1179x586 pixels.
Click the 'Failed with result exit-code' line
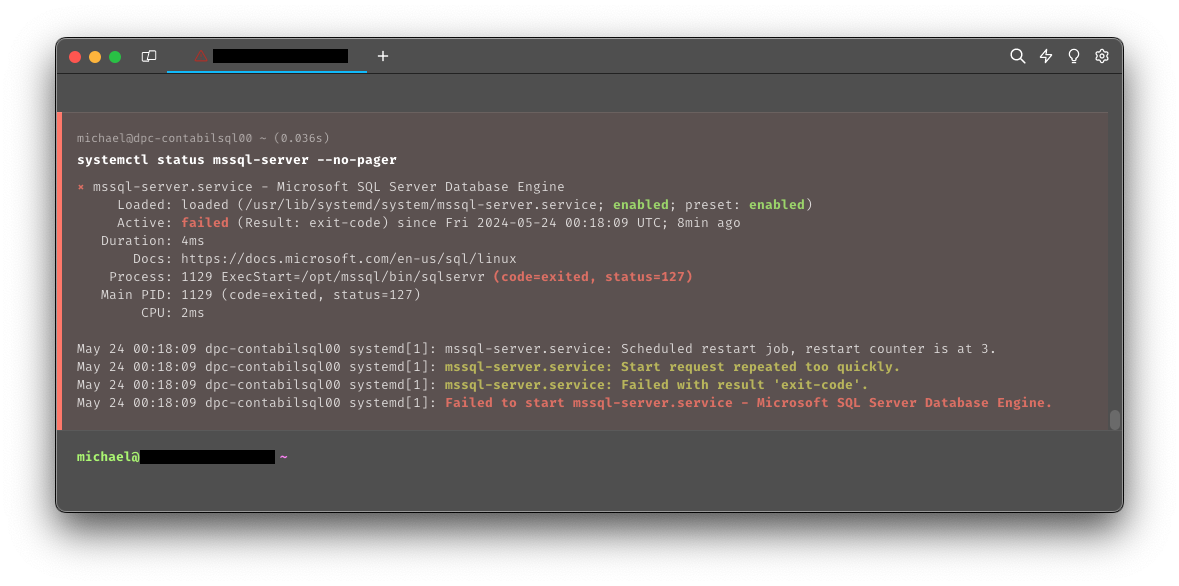point(472,385)
